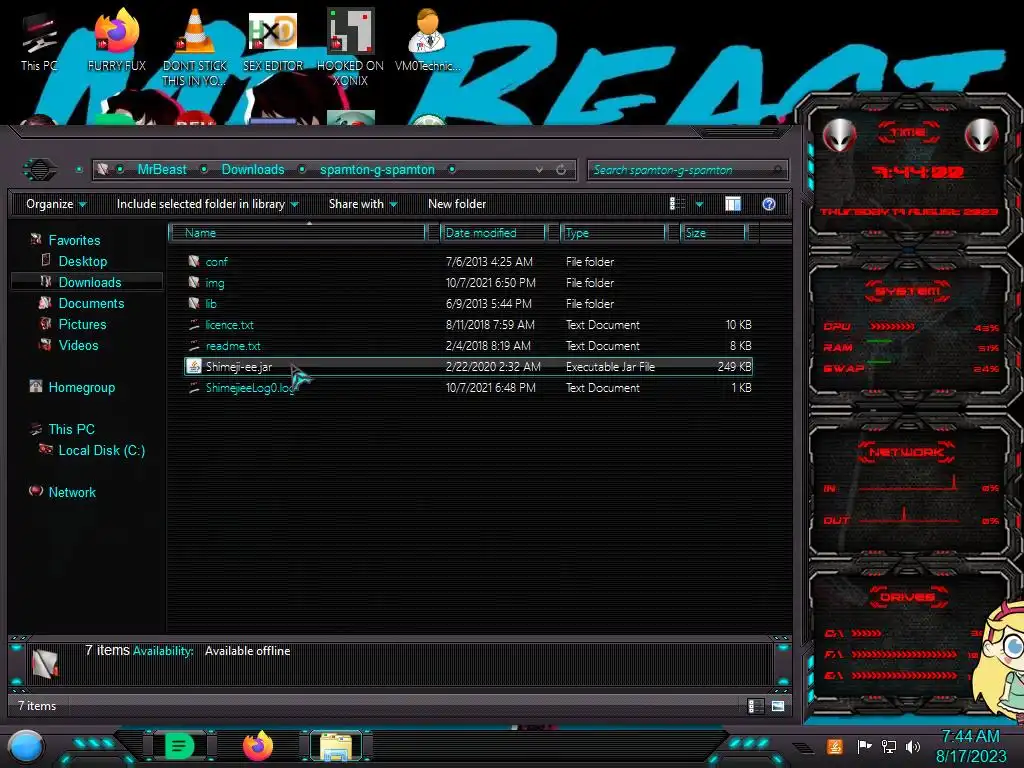
Task: Click the Search spamton-g-spamton field
Action: pyautogui.click(x=687, y=170)
